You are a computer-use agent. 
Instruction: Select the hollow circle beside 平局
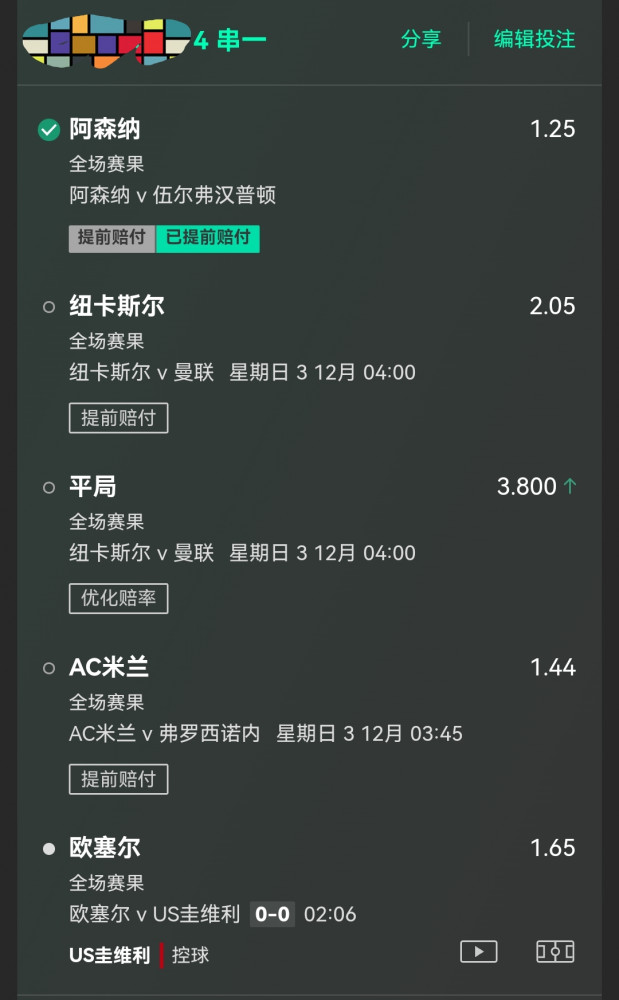[x=49, y=488]
